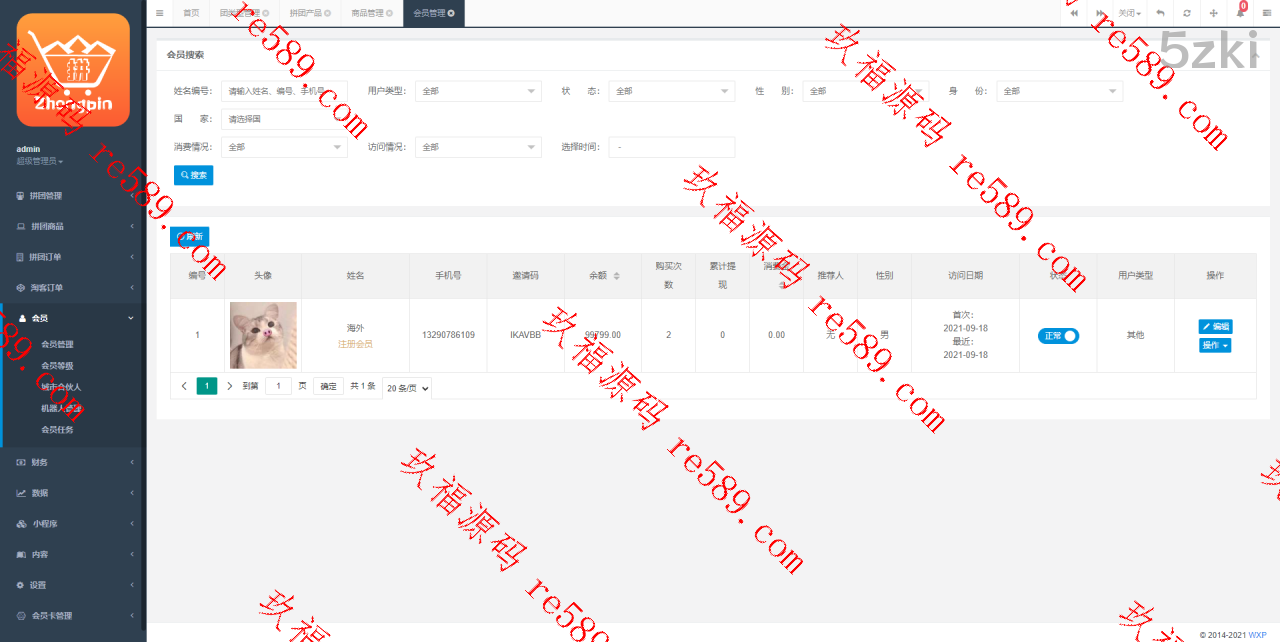Open the 用户类型 dropdown filter
The image size is (1280, 642).
[478, 91]
